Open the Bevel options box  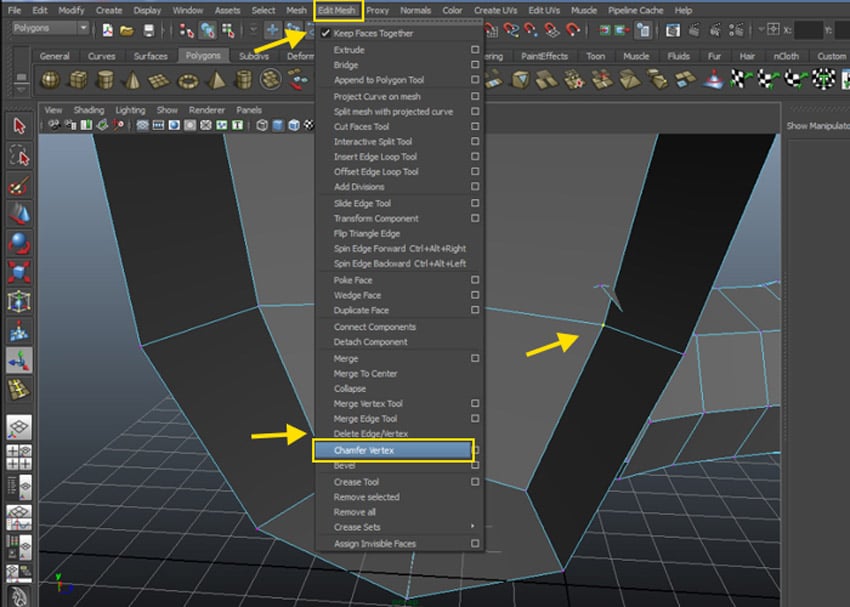(x=476, y=465)
